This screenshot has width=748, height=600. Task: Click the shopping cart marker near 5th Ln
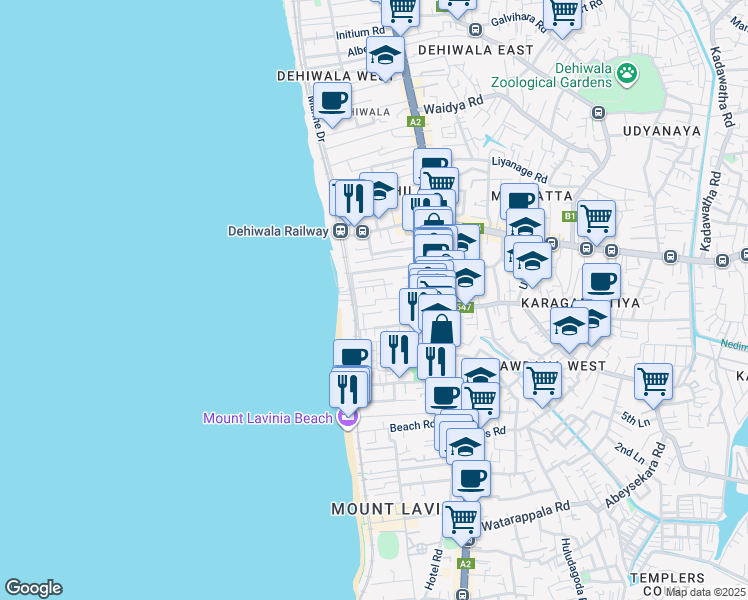pyautogui.click(x=653, y=381)
